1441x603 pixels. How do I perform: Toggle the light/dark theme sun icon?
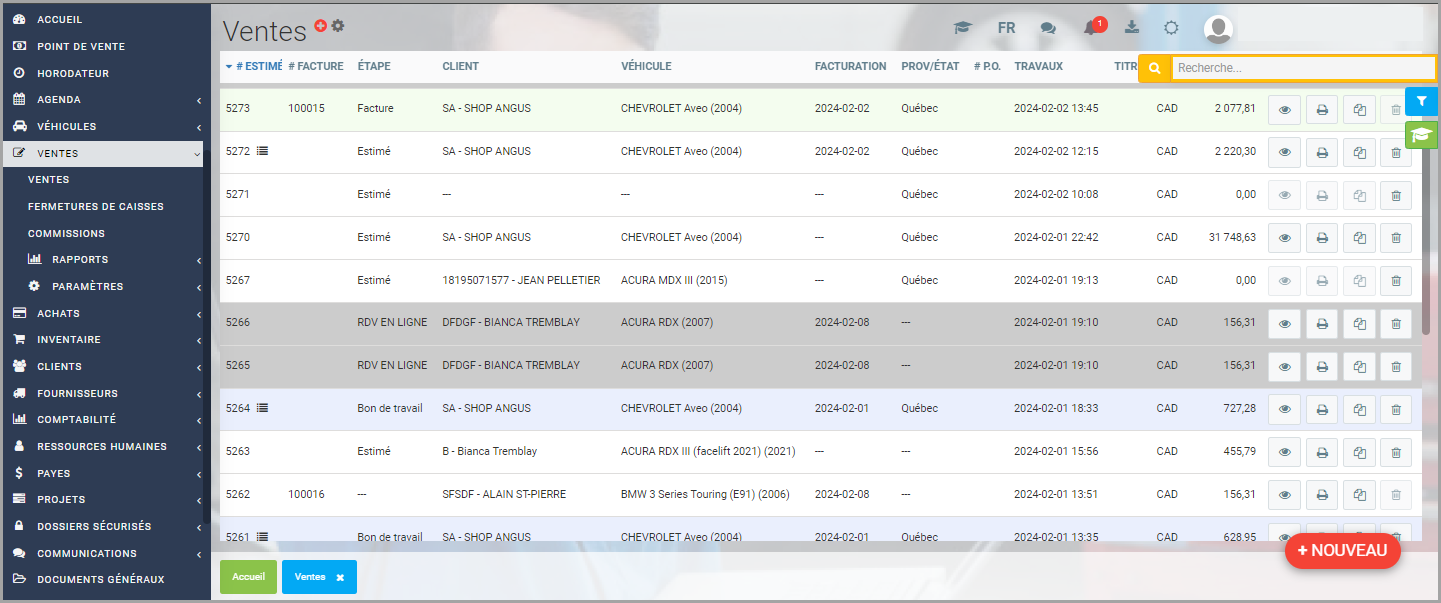click(x=1171, y=28)
